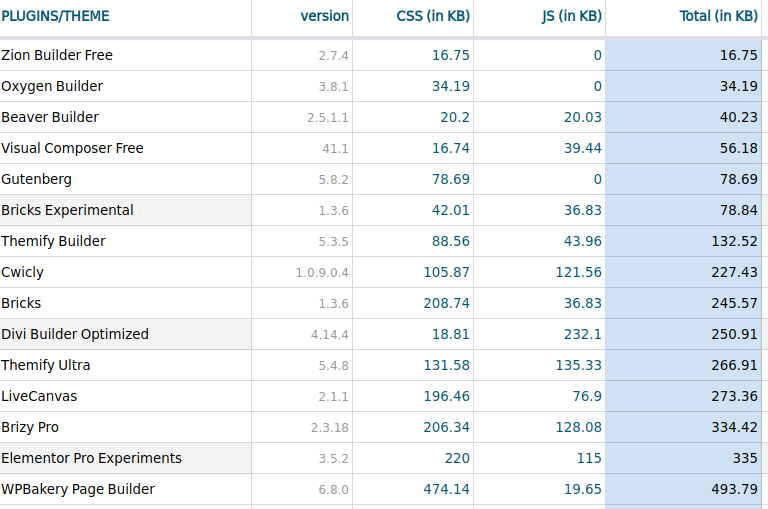Click total 335 for Elementor Pro Experiments
768x509 pixels.
(745, 458)
